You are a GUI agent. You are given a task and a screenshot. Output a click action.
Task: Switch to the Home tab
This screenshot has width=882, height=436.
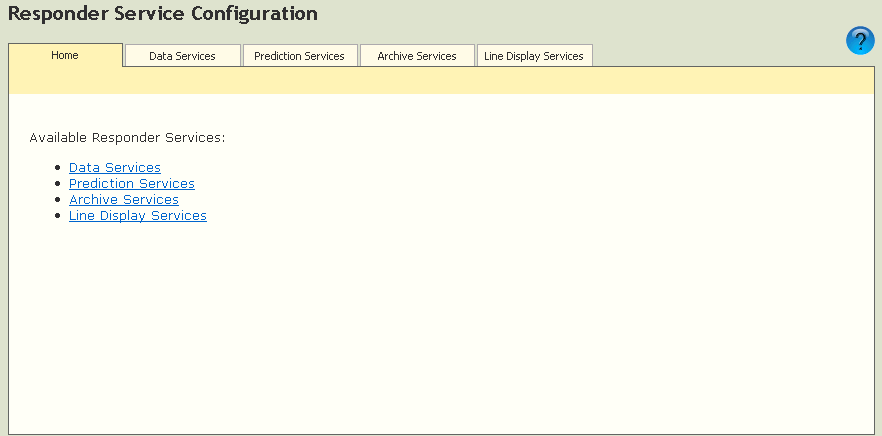click(65, 55)
